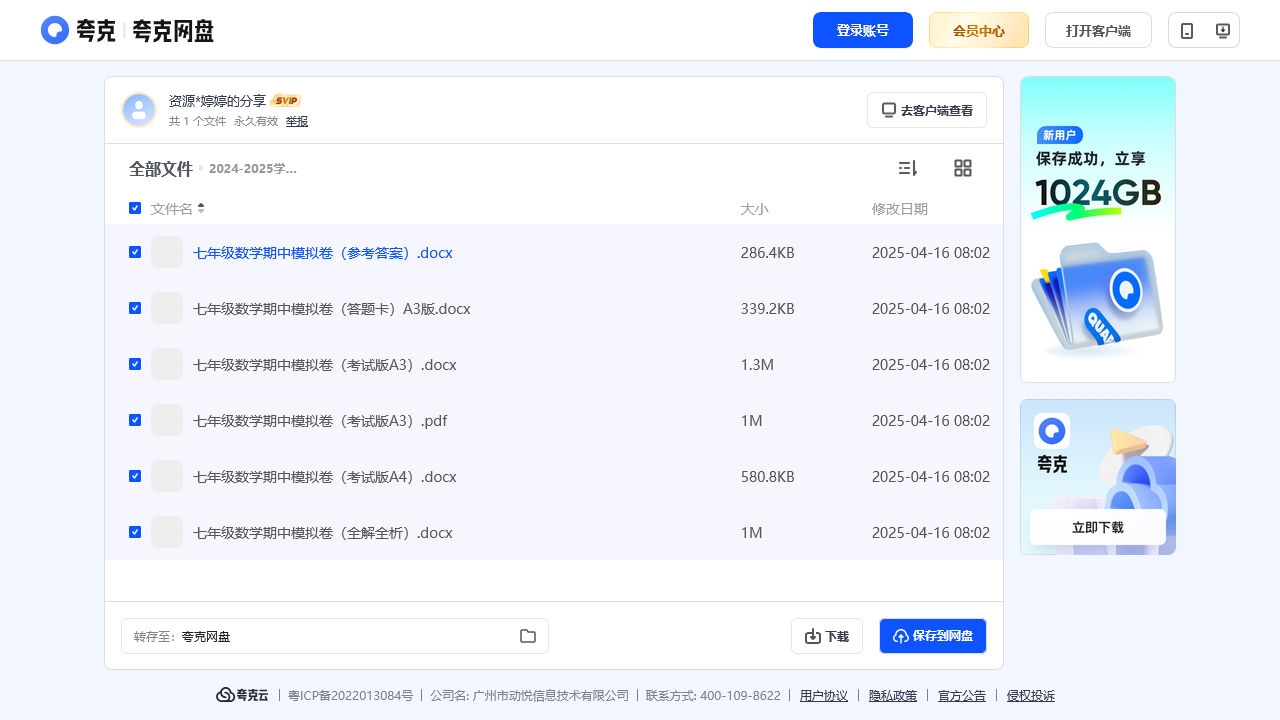Open file 七年级数学期中模拟卷（全解全析）.docx
This screenshot has height=720, width=1280.
(x=323, y=533)
